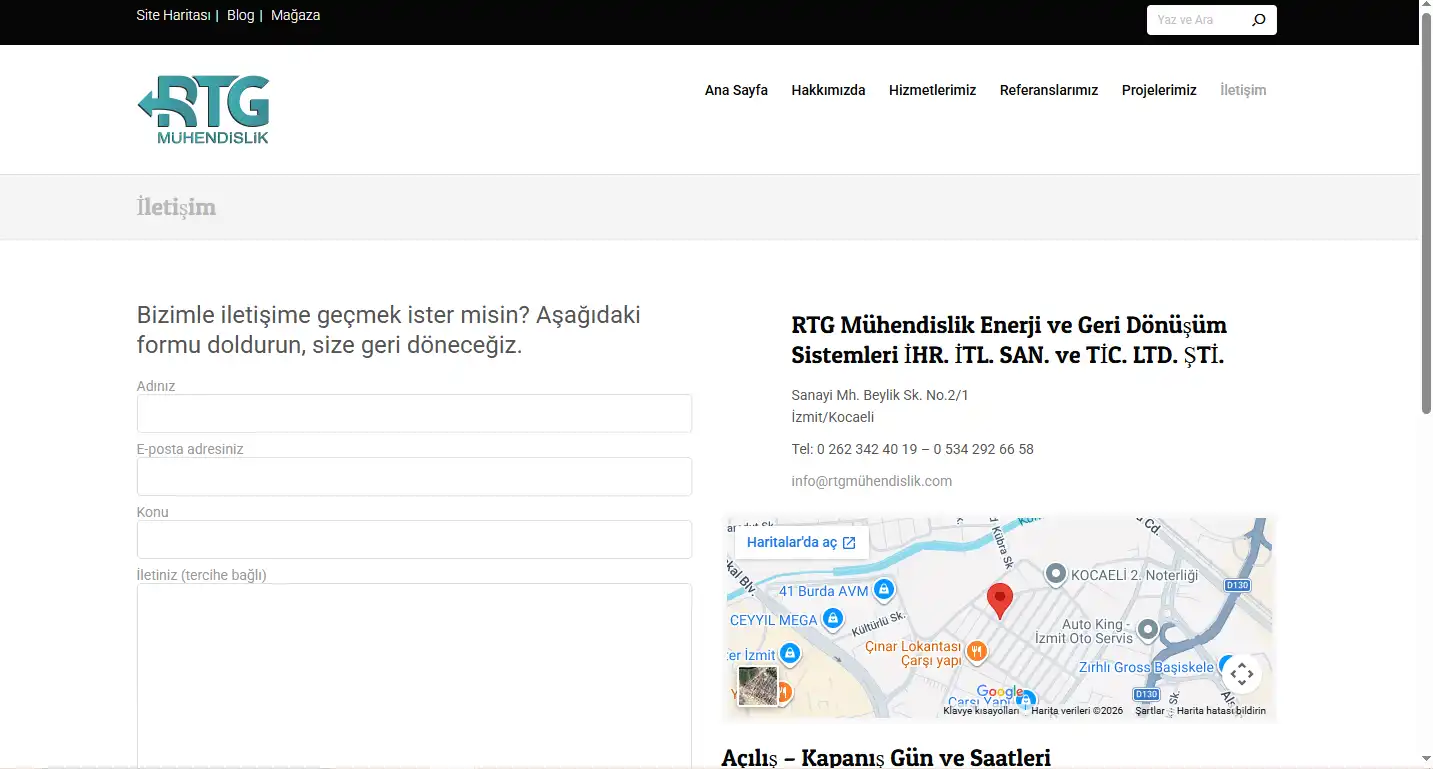Select the 41 Burda AVM map marker
The width and height of the screenshot is (1433, 769).
coord(883,590)
